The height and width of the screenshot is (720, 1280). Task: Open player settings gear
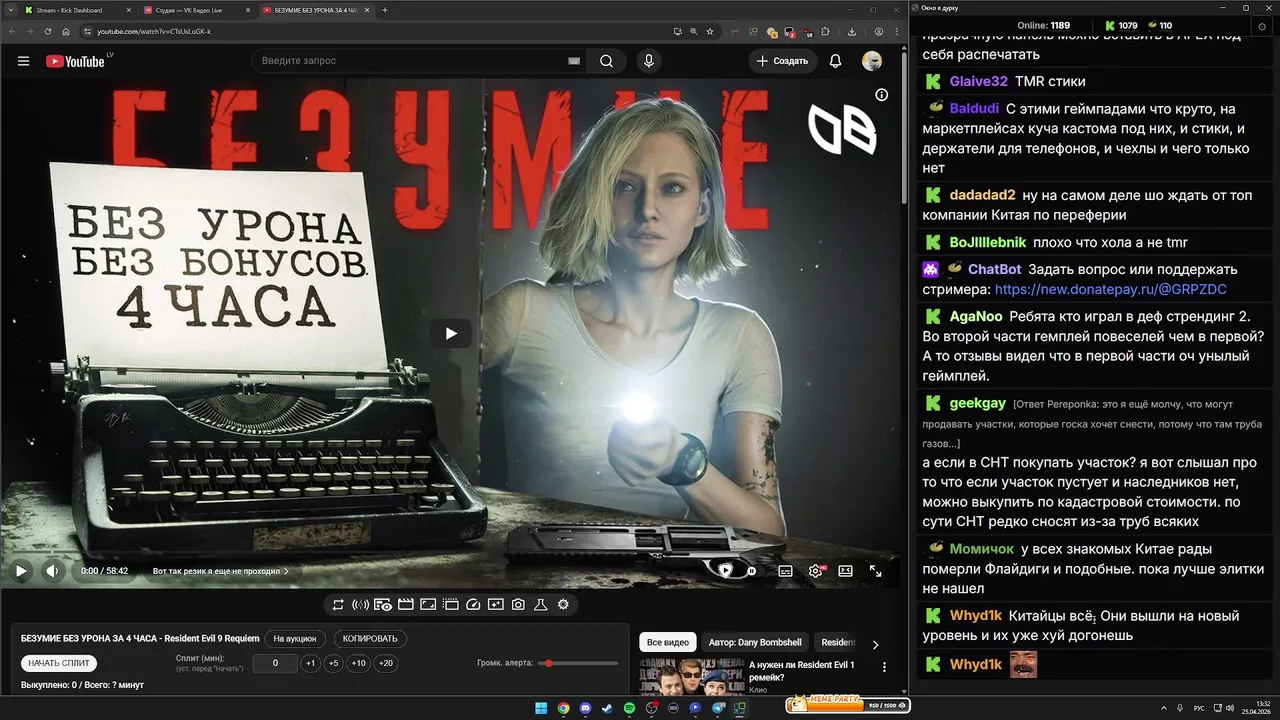click(816, 571)
